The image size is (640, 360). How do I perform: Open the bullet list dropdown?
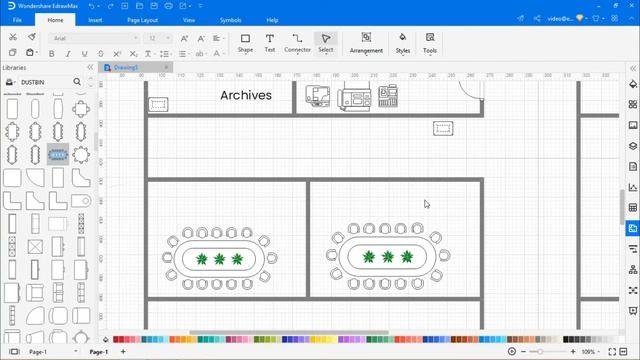[x=184, y=54]
